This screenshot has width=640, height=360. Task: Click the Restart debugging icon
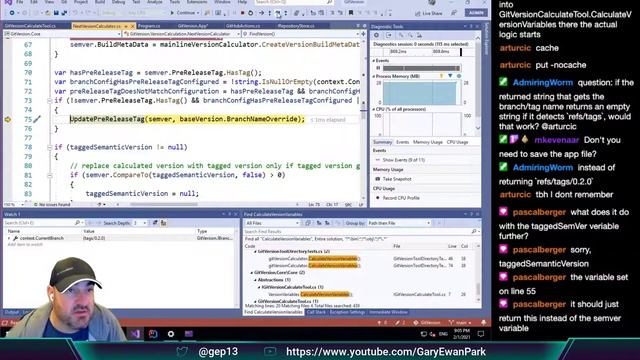tap(251, 13)
